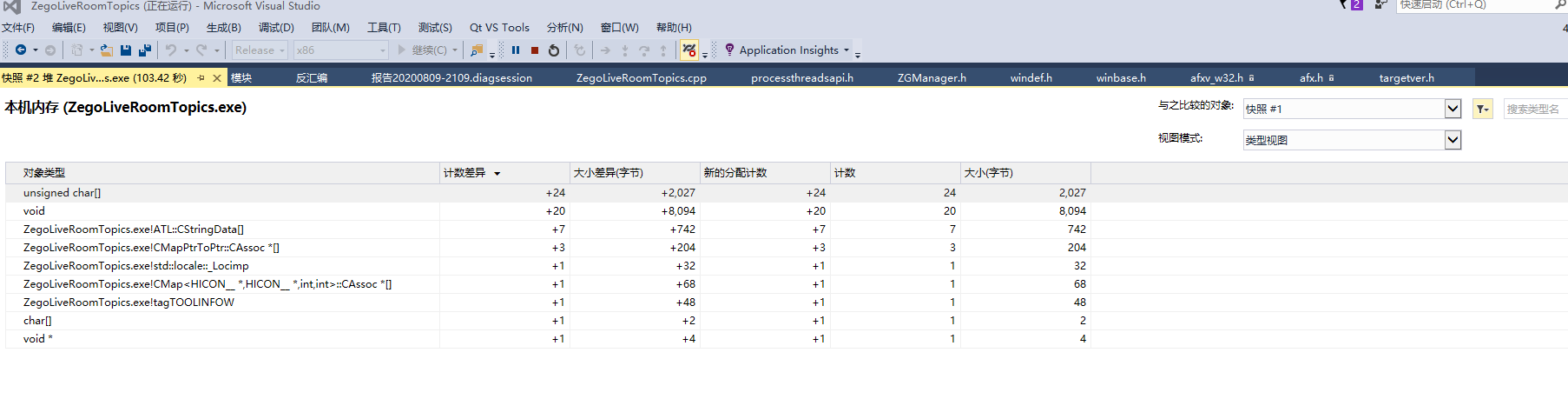This screenshot has width=1568, height=399.
Task: Open the Release configuration dropdown
Action: pos(260,50)
